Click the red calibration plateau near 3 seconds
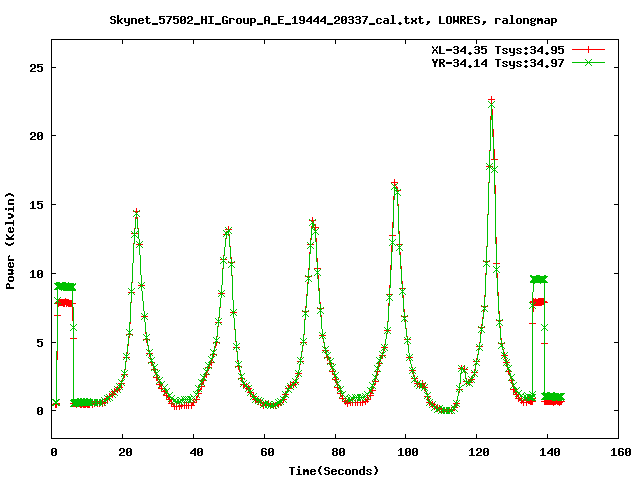Screen dimensions: 640x480 point(65,303)
